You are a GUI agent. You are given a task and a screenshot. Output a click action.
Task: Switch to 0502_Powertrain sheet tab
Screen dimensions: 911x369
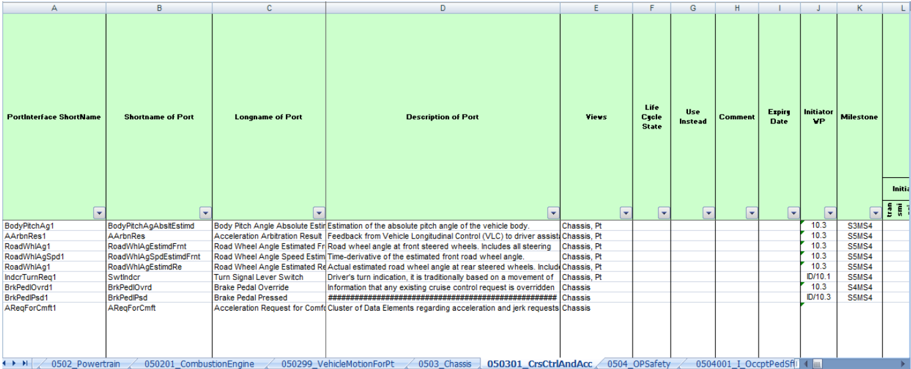(x=85, y=364)
